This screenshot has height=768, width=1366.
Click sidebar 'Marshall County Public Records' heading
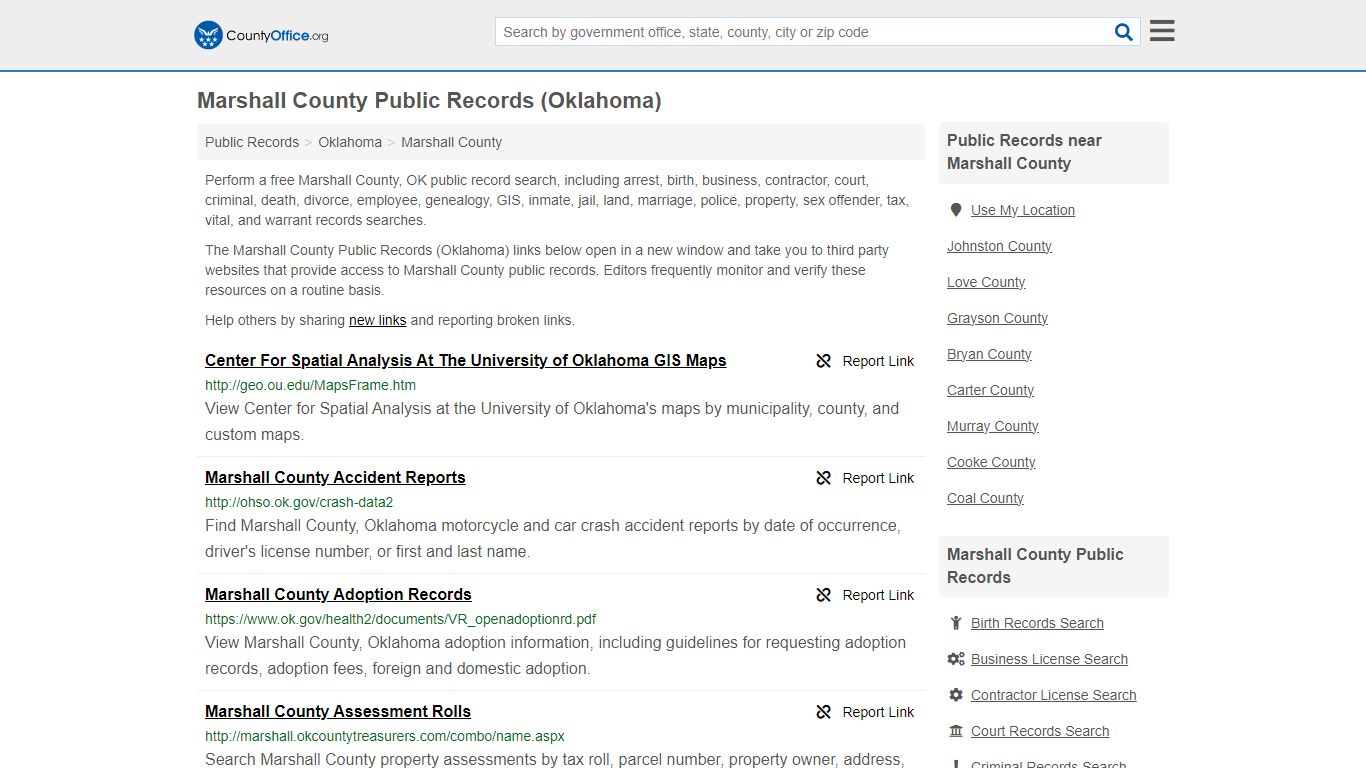(1035, 566)
